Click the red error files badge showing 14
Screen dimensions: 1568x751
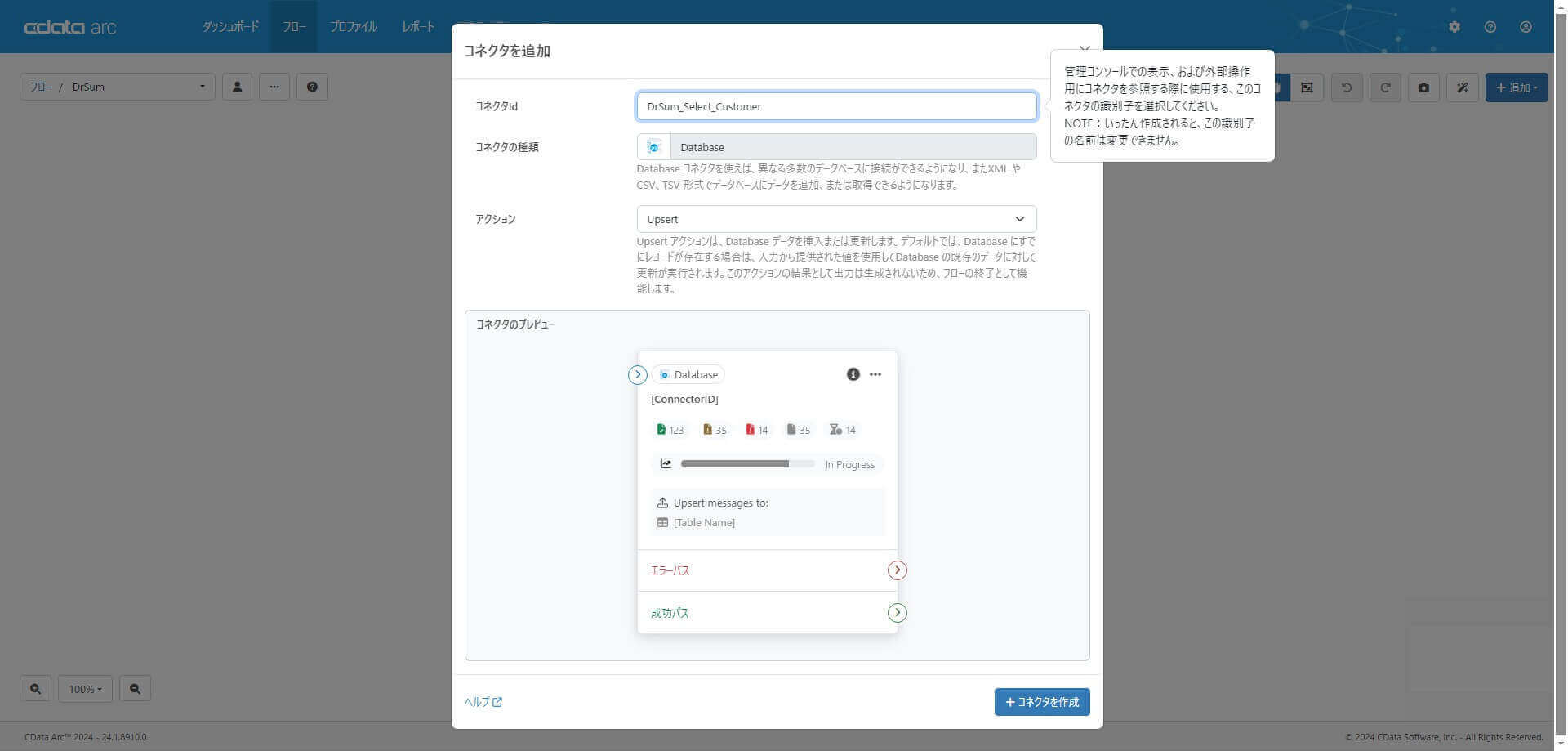point(756,429)
